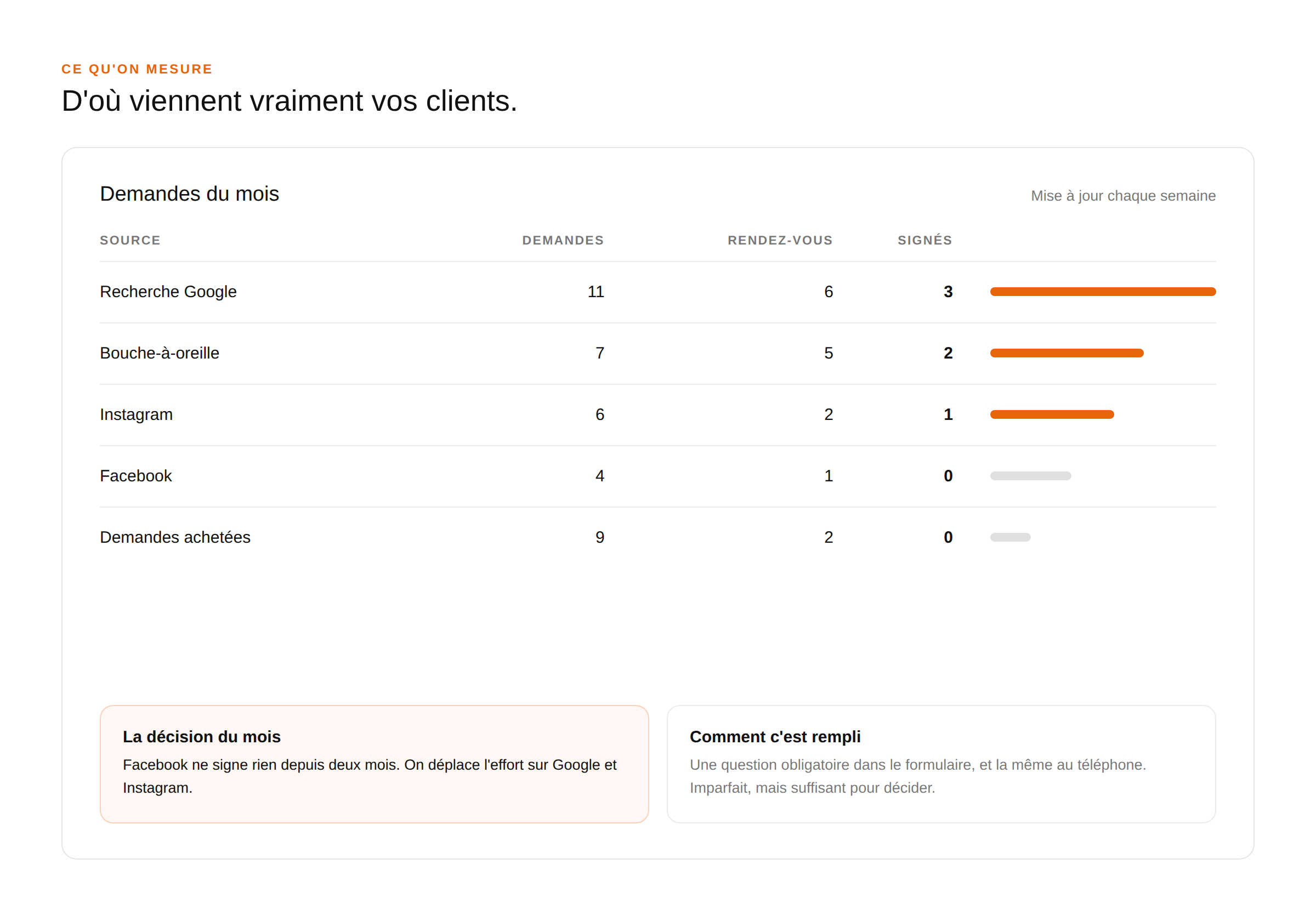Click the headline 'D'où viennent vraiment vos clients.'

pos(290,101)
